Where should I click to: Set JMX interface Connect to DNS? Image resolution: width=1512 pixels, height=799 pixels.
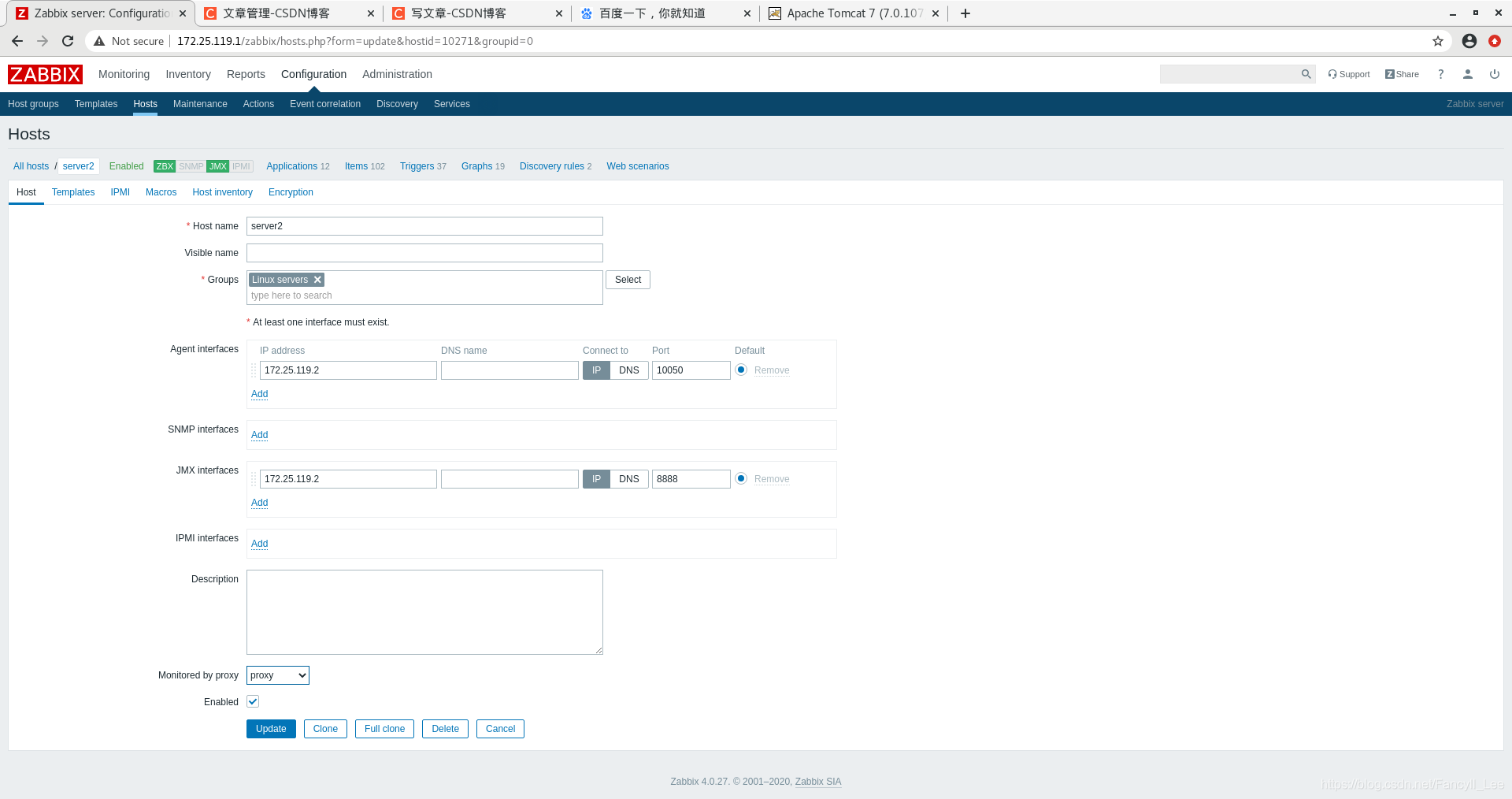tap(629, 479)
